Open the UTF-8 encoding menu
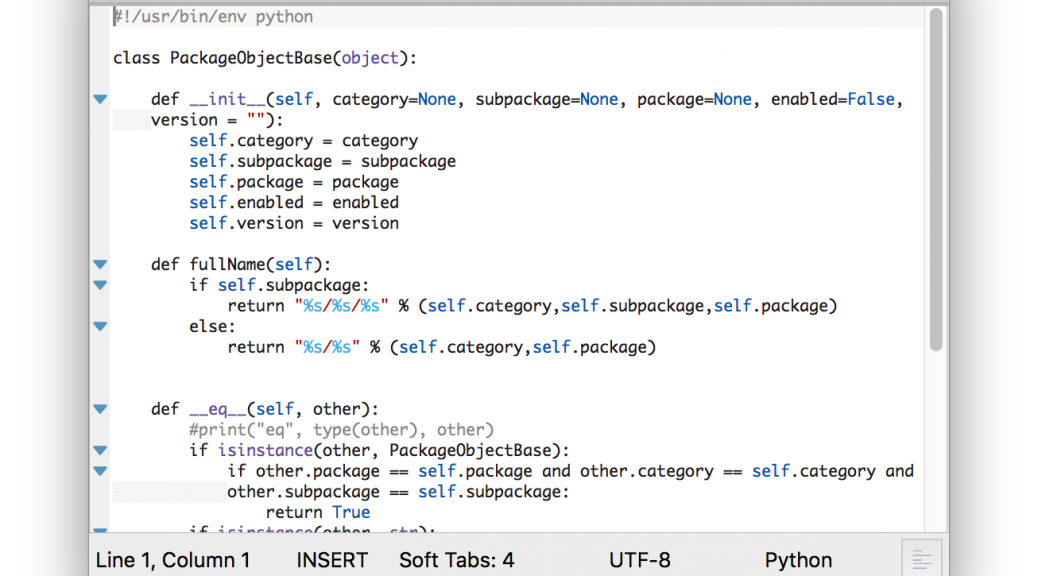The width and height of the screenshot is (1038, 576). pos(640,560)
